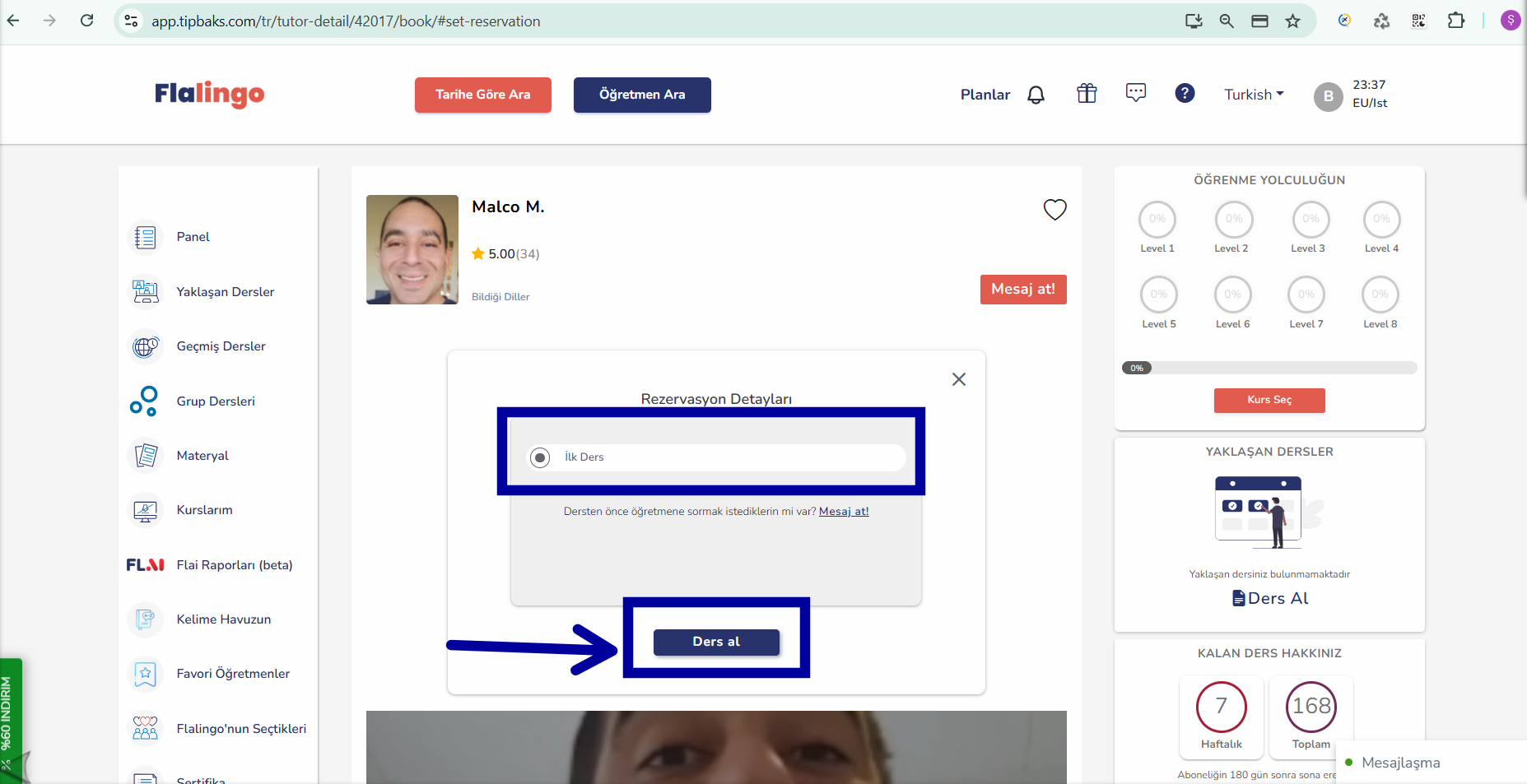This screenshot has width=1527, height=784.
Task: Click the Level 4 progress circle
Action: pyautogui.click(x=1381, y=219)
